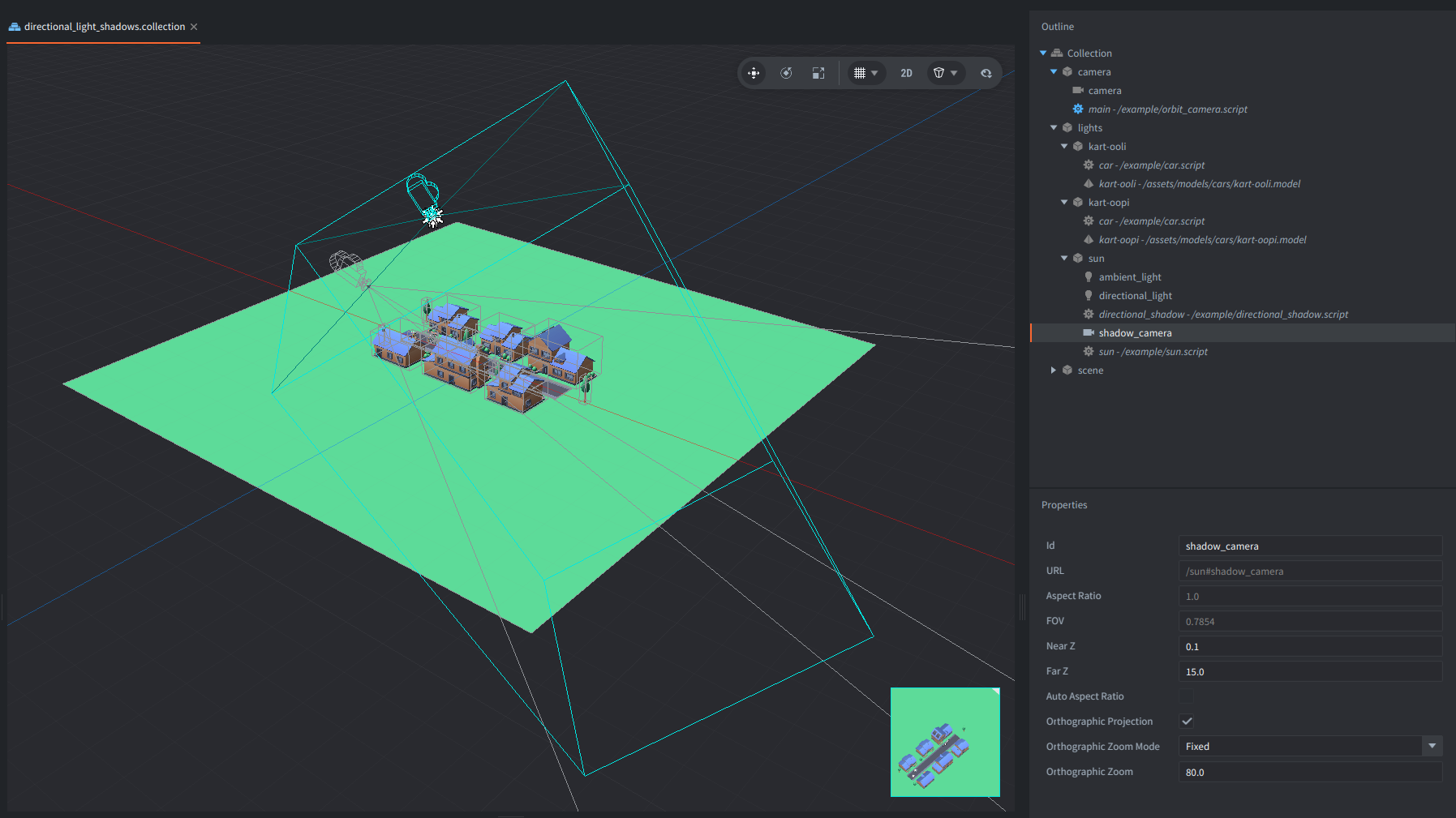Viewport: 1456px width, 818px height.
Task: Toggle the 2D view mode
Action: [x=906, y=73]
